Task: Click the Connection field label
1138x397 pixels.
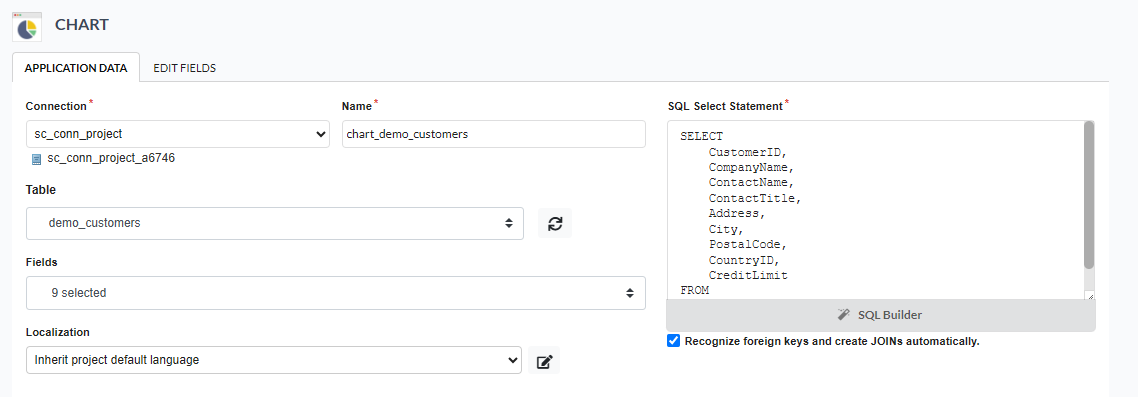Action: coord(56,107)
